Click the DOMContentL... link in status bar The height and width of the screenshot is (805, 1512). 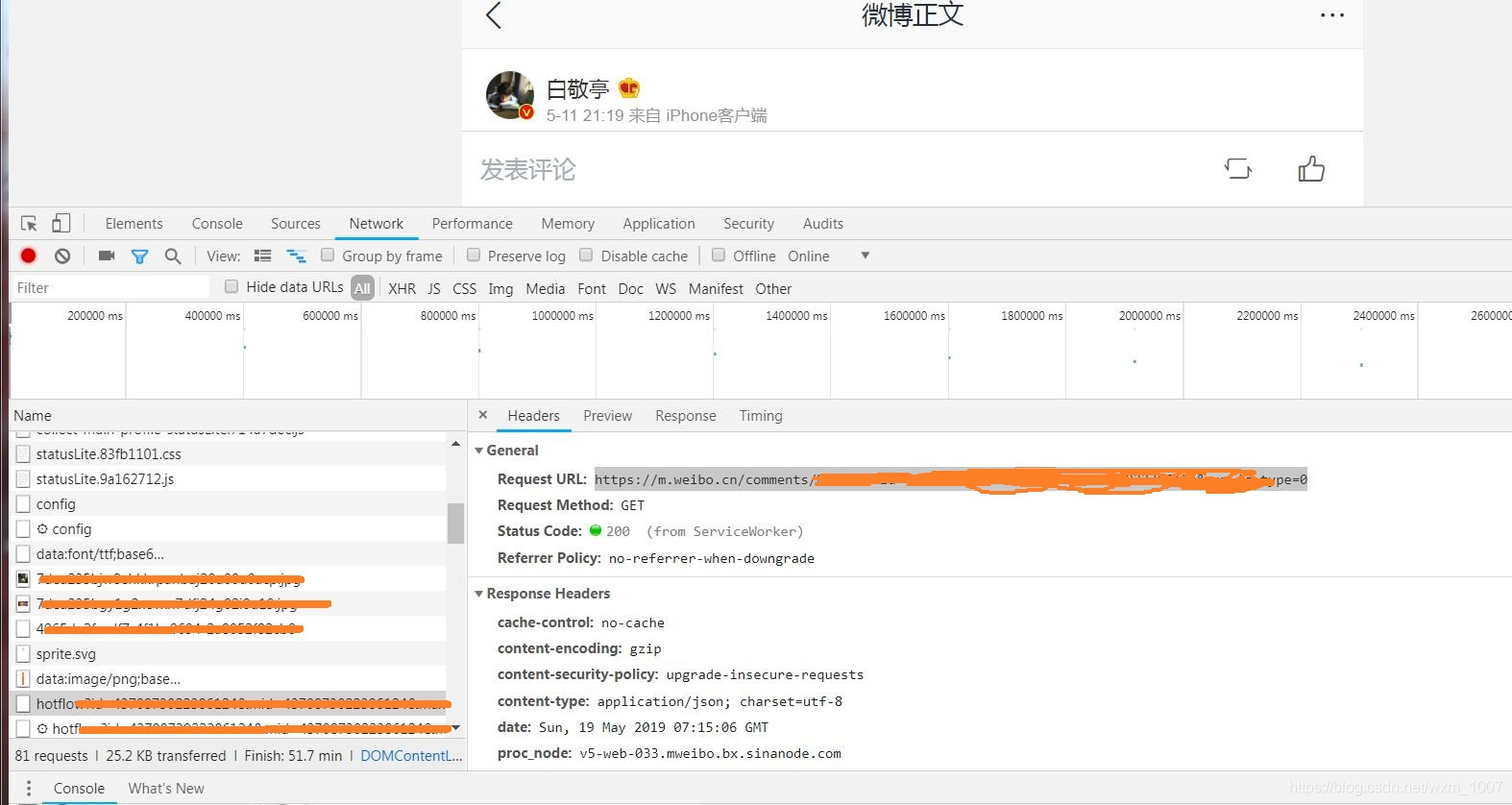[411, 756]
